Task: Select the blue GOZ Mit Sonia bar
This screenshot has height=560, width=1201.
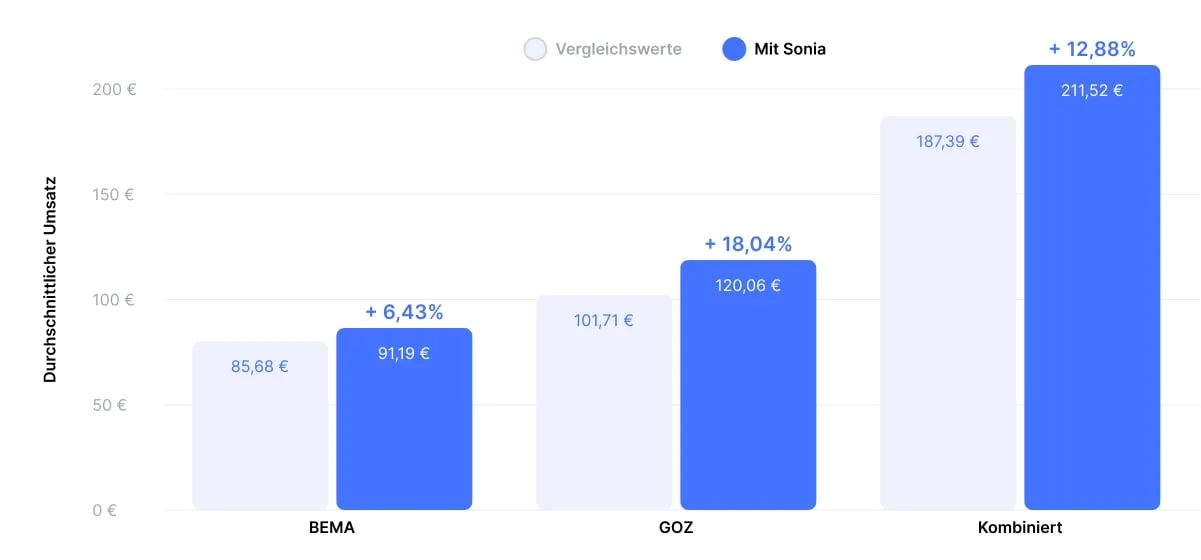Action: (x=748, y=400)
